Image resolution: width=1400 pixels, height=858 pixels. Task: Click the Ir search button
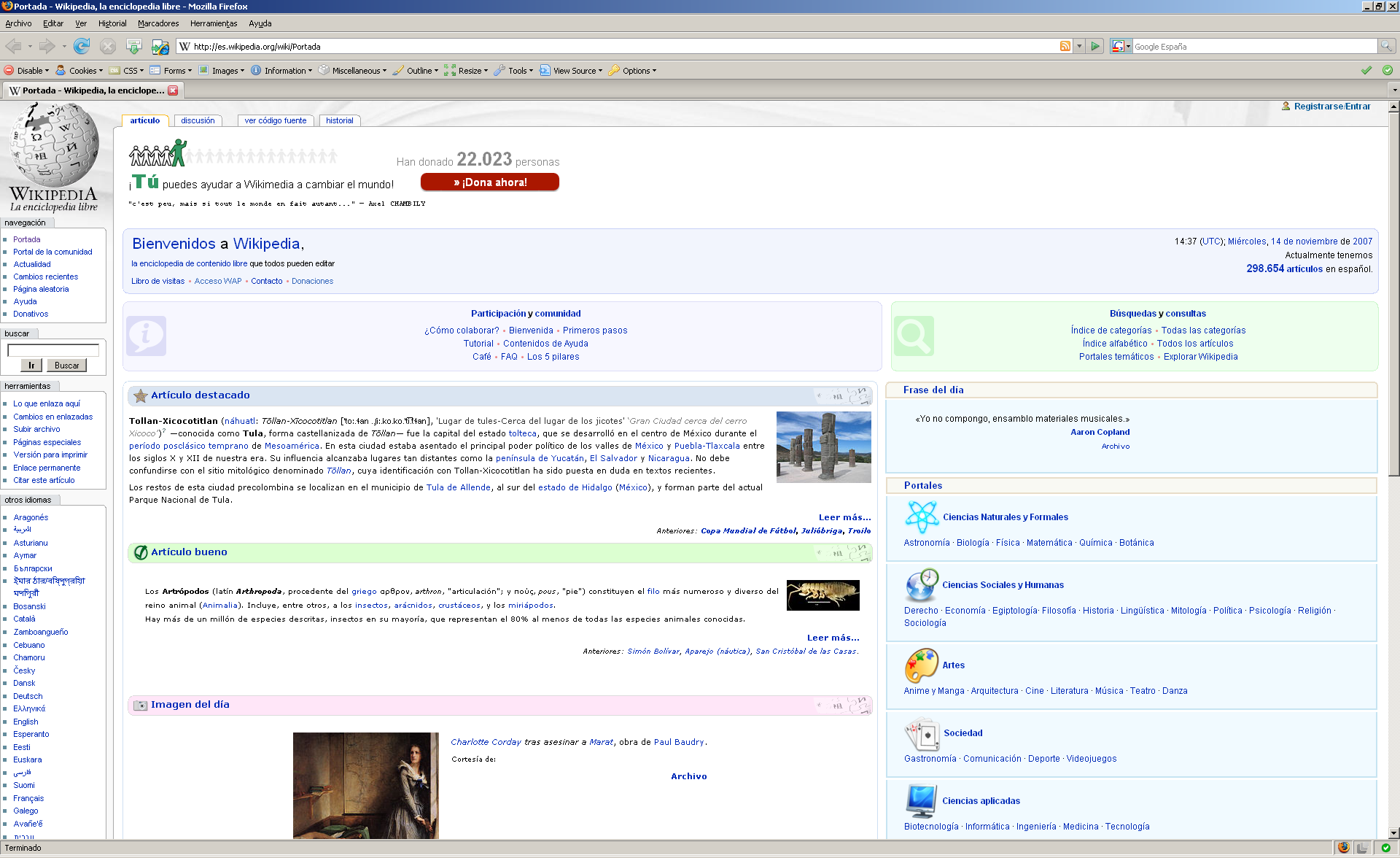[x=31, y=366]
